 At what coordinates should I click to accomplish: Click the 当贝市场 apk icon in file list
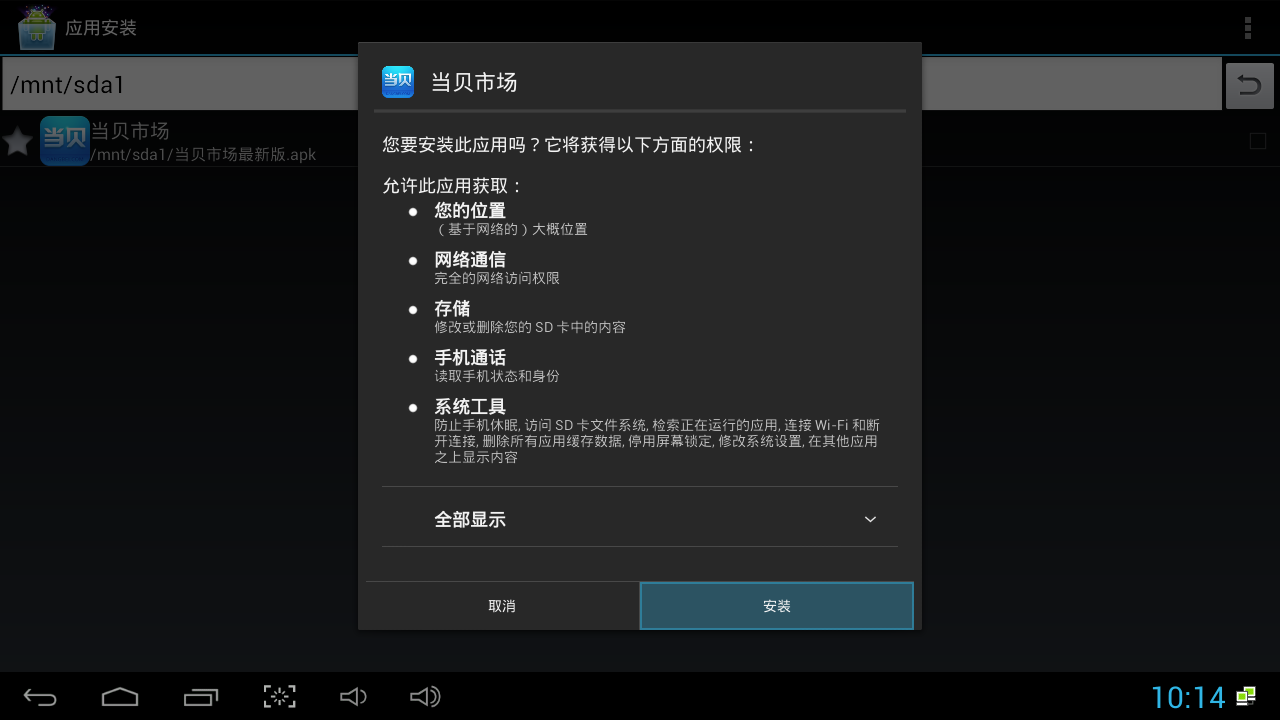coord(65,141)
